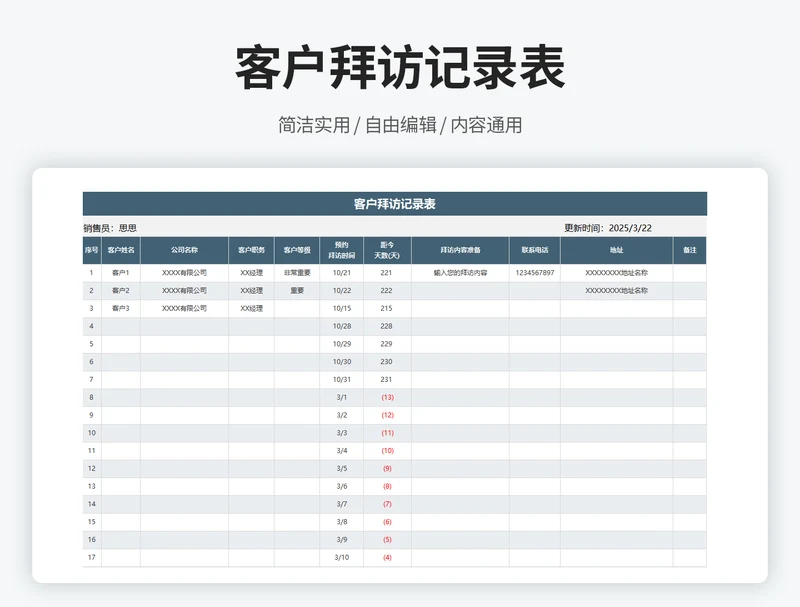Screen dimensions: 800x607
Task: Click XXXX有限公司 in the 客户1 row
Action: pyautogui.click(x=184, y=273)
